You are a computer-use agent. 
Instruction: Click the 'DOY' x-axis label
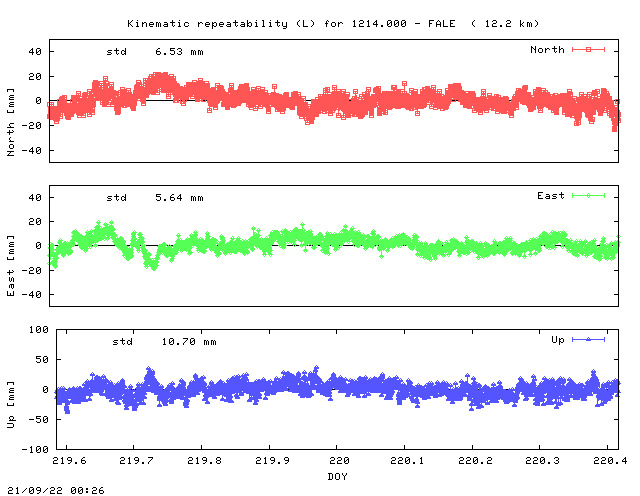337,476
